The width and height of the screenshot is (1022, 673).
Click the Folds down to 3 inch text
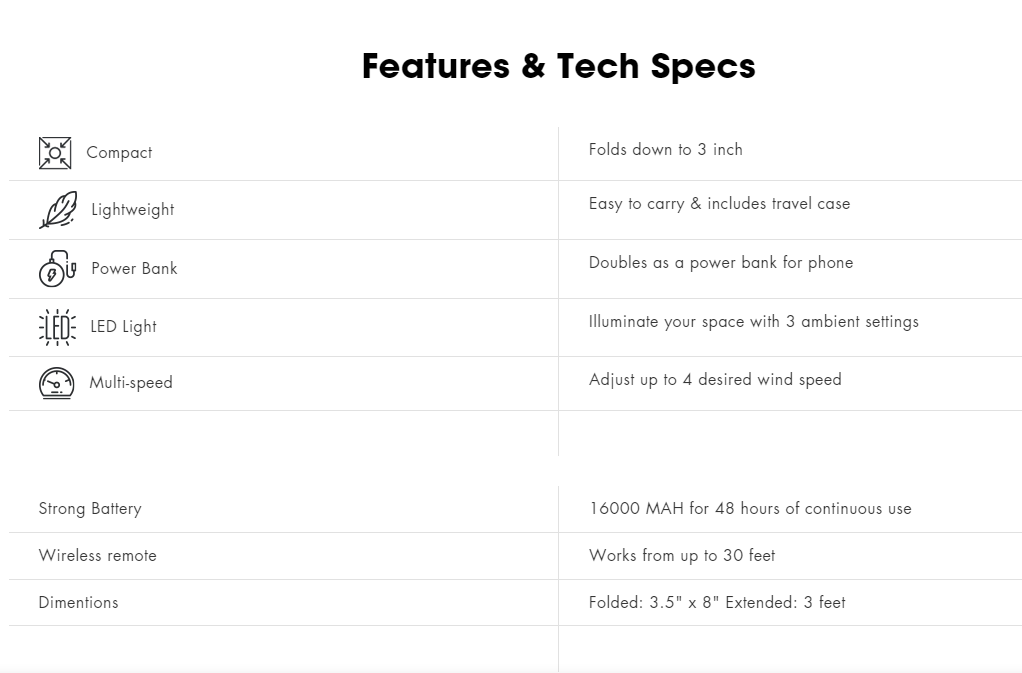(665, 150)
